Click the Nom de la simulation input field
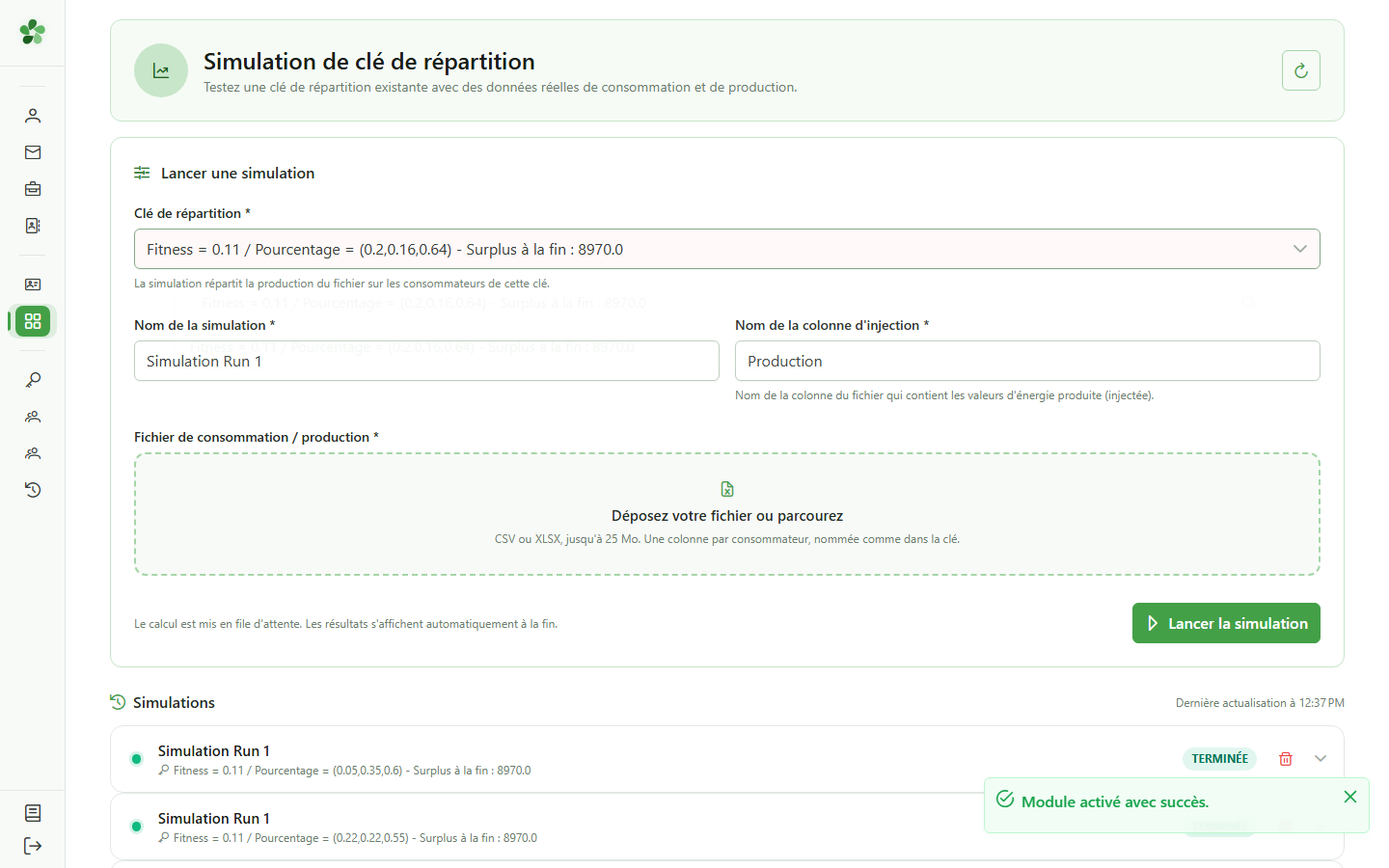Viewport: 1389px width, 868px height. tap(426, 361)
